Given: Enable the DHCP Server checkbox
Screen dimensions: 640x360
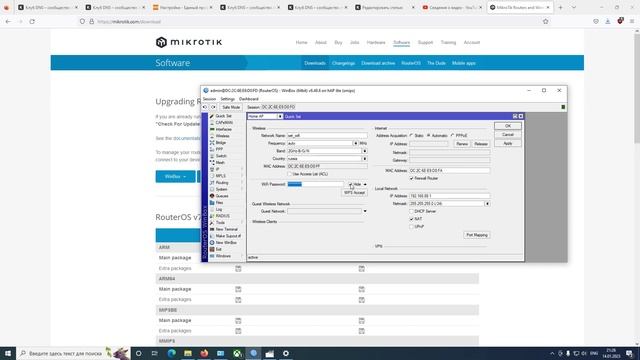Looking at the screenshot, I should [411, 211].
